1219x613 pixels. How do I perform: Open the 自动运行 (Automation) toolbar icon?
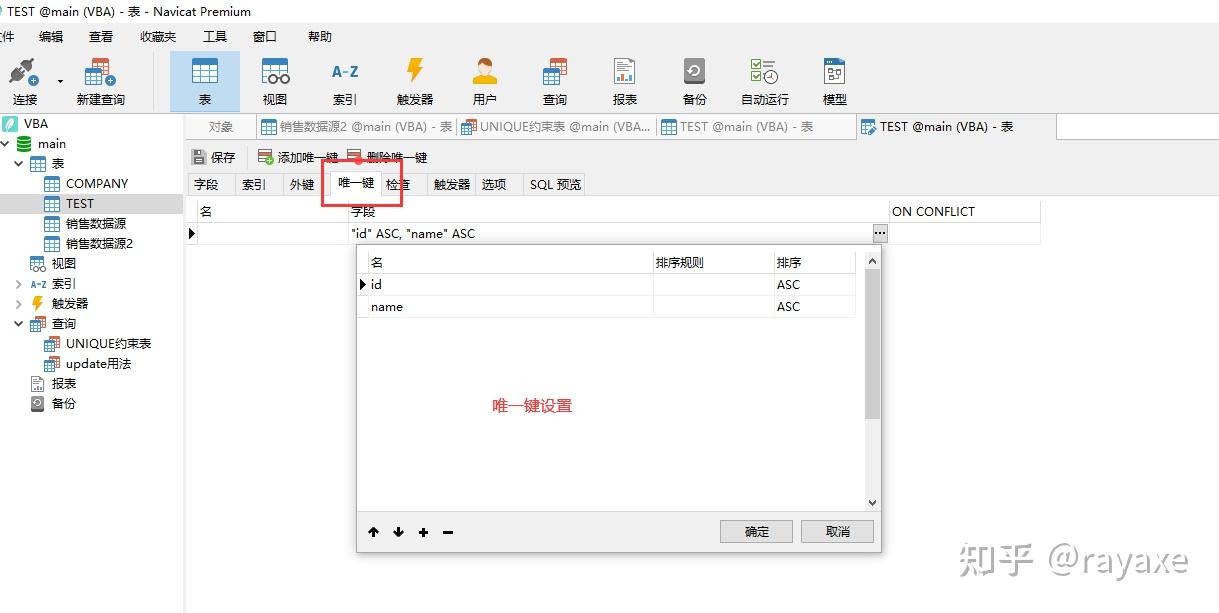click(763, 80)
